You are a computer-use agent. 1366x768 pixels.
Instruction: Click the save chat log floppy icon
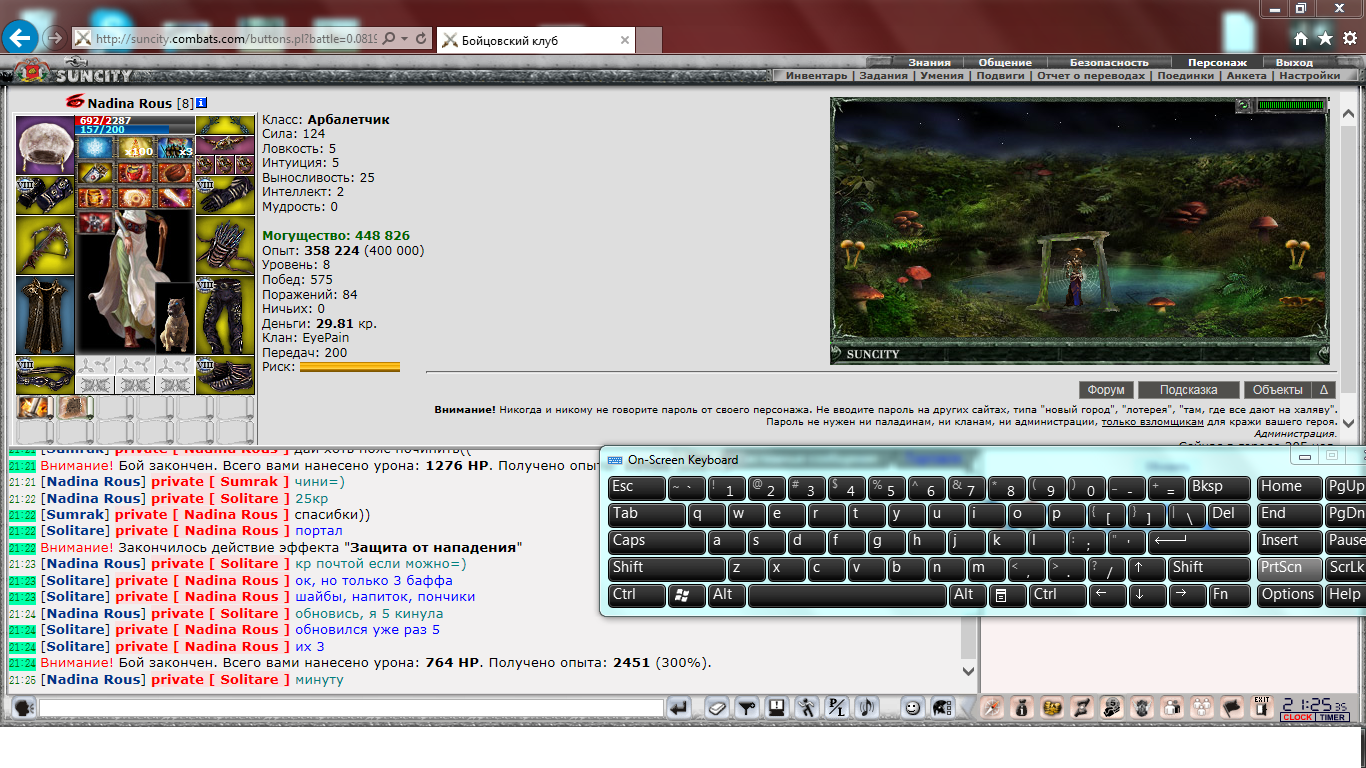(776, 708)
